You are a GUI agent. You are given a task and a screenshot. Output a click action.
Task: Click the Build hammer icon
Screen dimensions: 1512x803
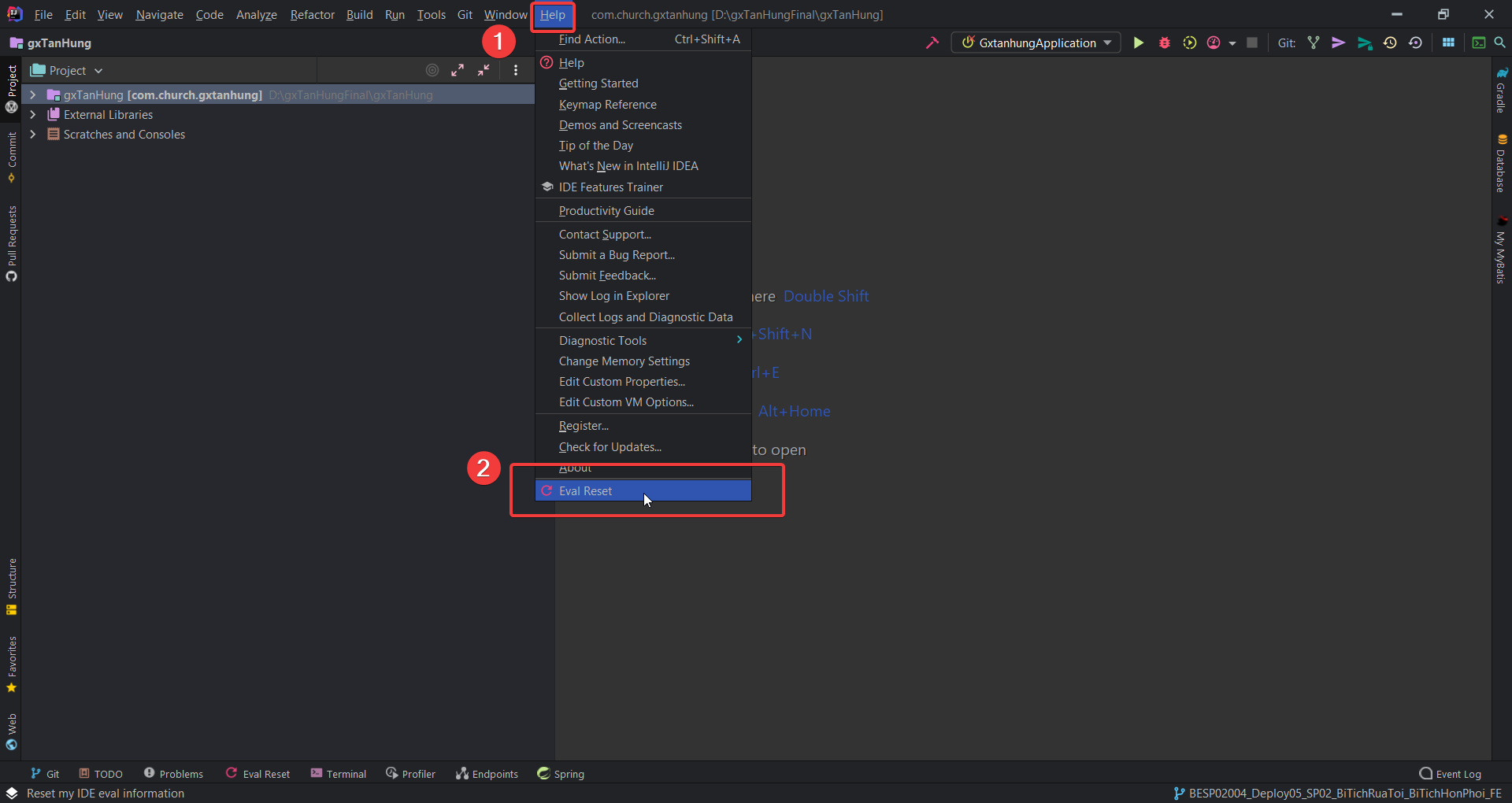[932, 43]
